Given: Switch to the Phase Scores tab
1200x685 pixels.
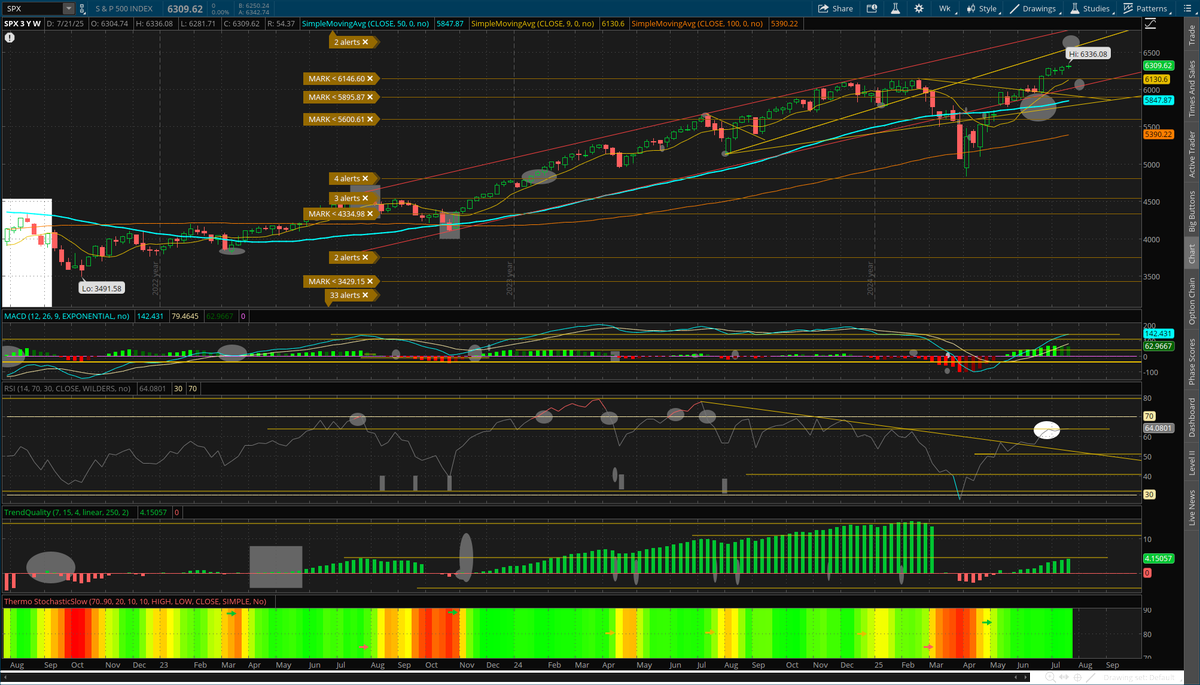Looking at the screenshot, I should pyautogui.click(x=1191, y=362).
